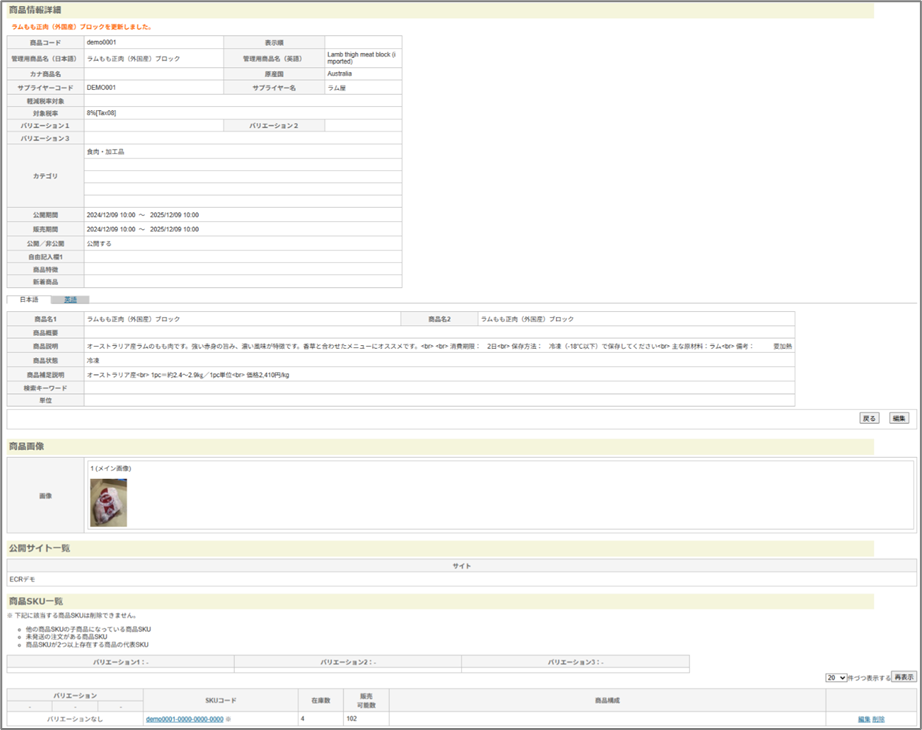This screenshot has height=730, width=922.
Task: Click the 公開サイト一覧 section heading
Action: tap(39, 548)
